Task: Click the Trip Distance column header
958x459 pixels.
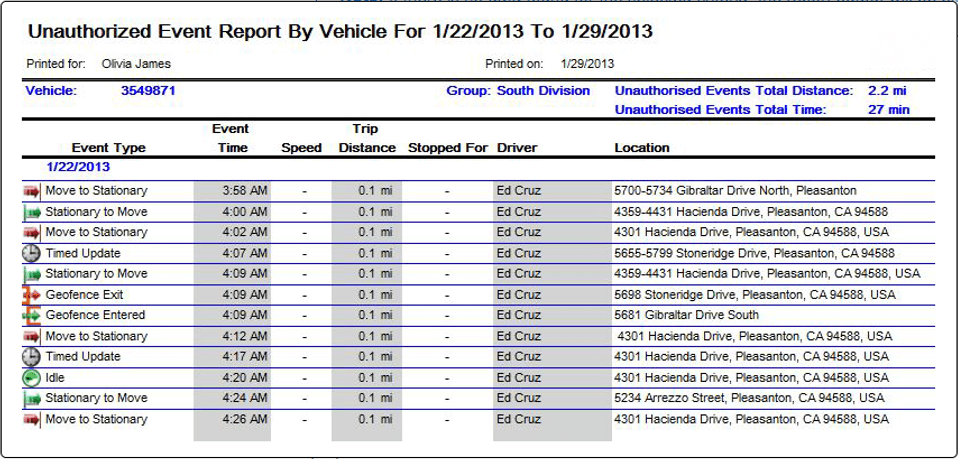Action: 367,138
